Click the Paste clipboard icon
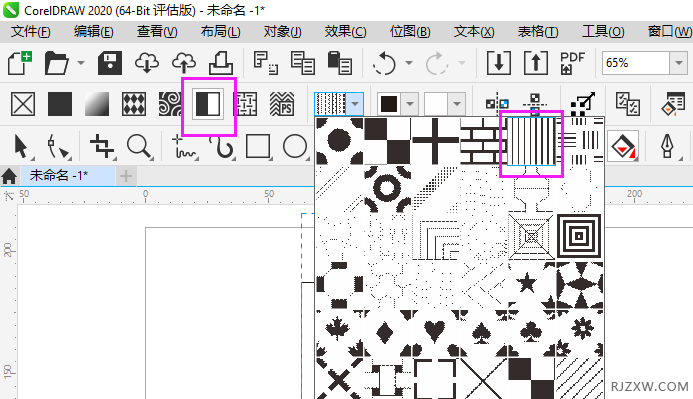Viewport: 693px width, 399px height. (340, 63)
